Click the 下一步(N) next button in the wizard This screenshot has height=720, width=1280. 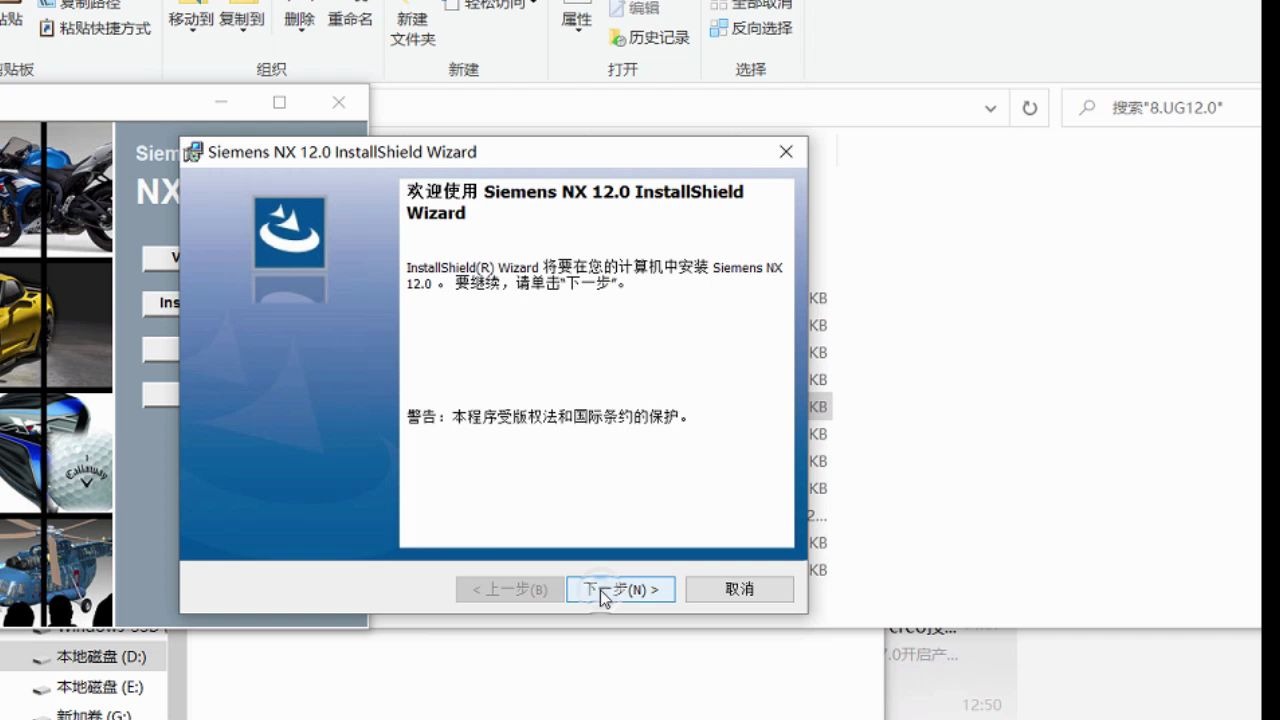tap(620, 589)
